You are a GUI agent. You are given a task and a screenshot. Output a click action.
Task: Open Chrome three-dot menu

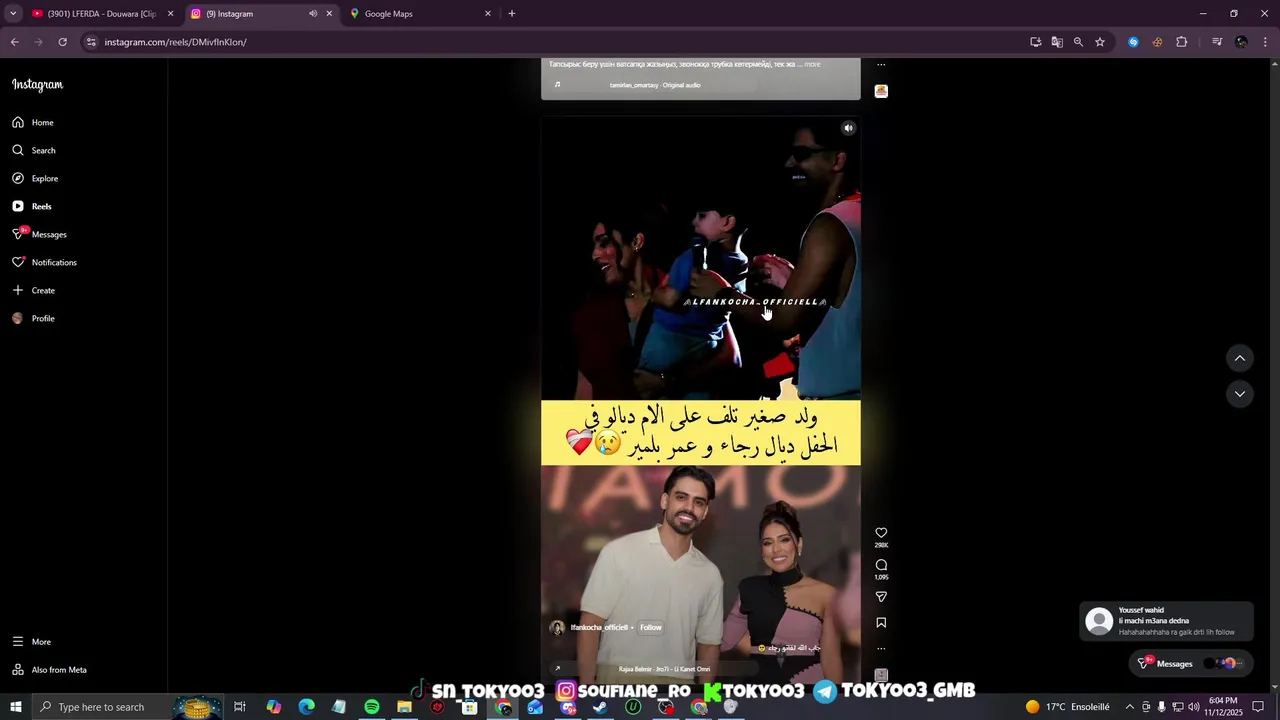1265,42
